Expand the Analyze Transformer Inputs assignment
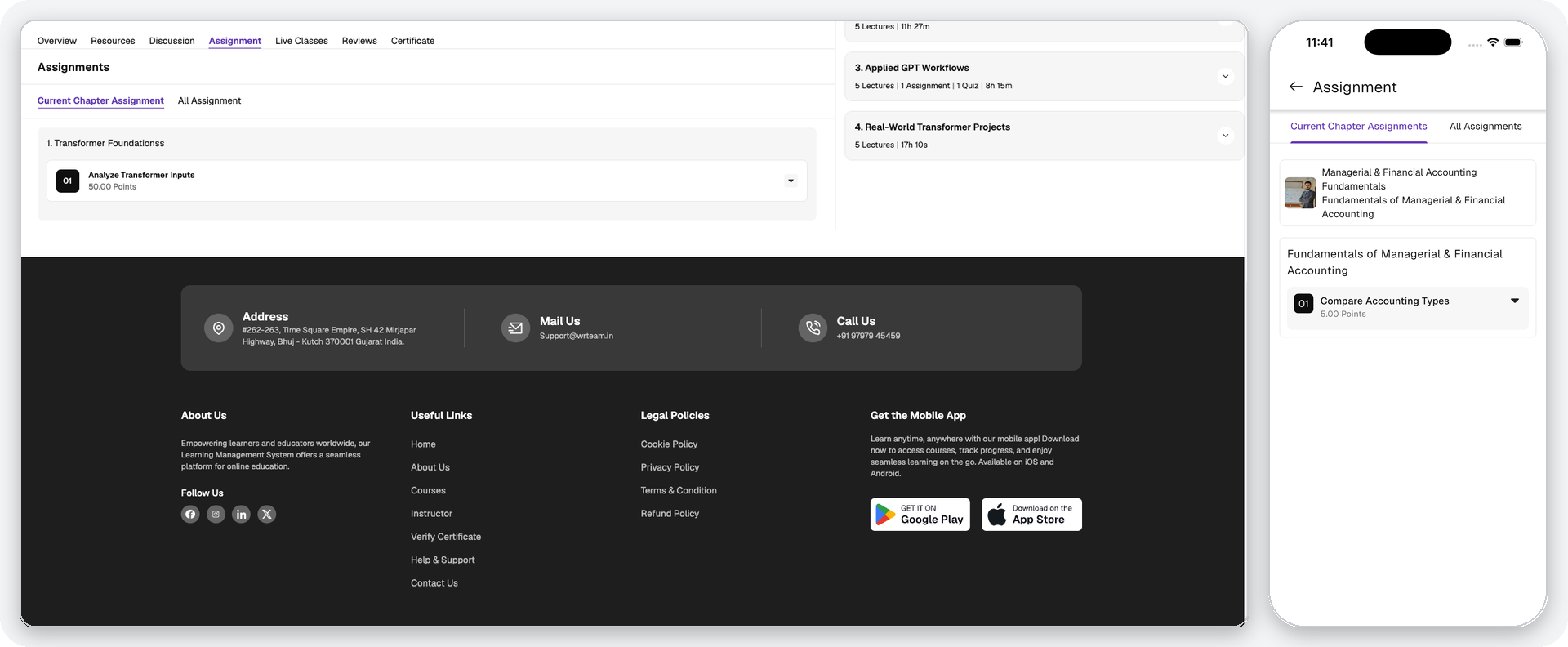 pos(791,181)
